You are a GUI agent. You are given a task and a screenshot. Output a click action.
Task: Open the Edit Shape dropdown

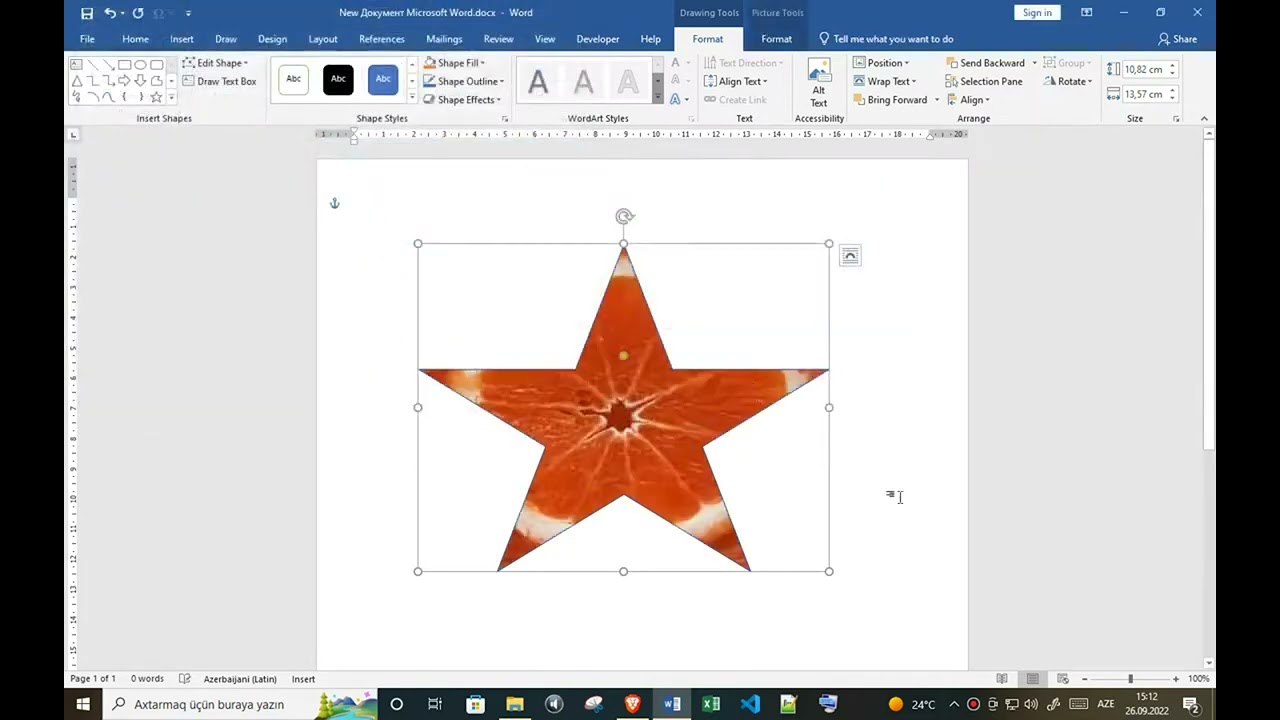[215, 63]
